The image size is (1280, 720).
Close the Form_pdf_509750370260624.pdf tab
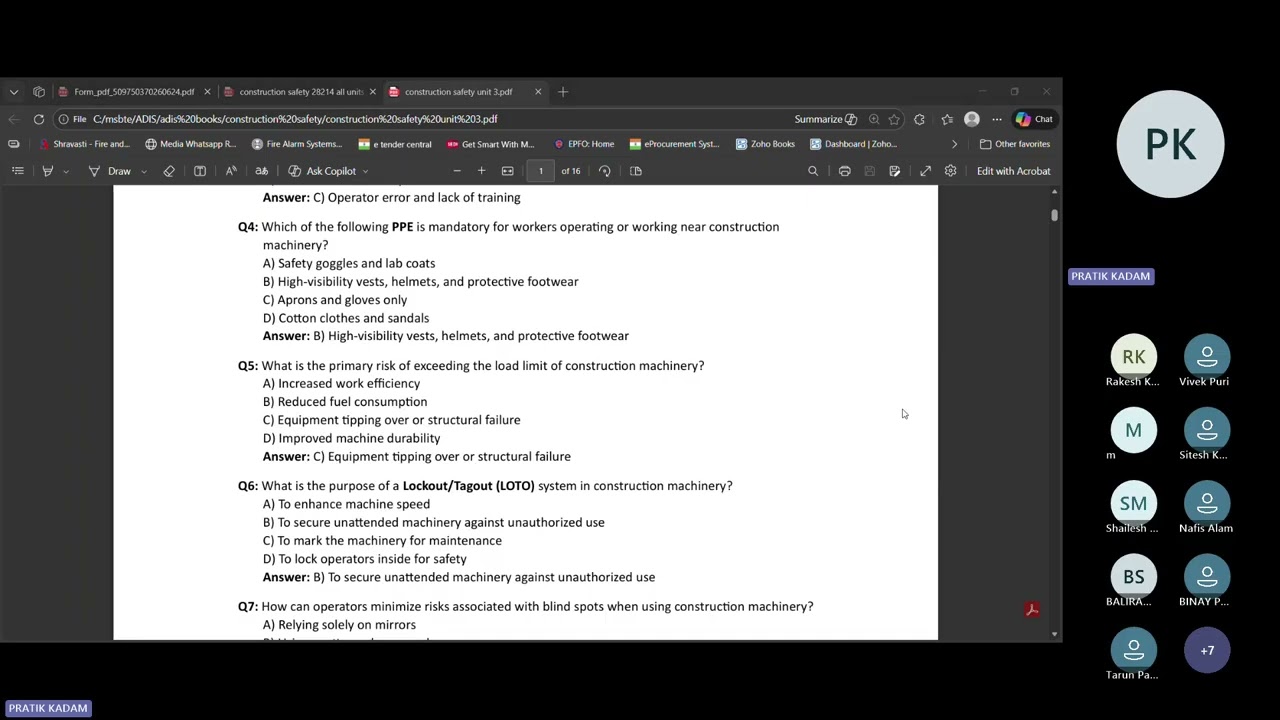pos(207,92)
